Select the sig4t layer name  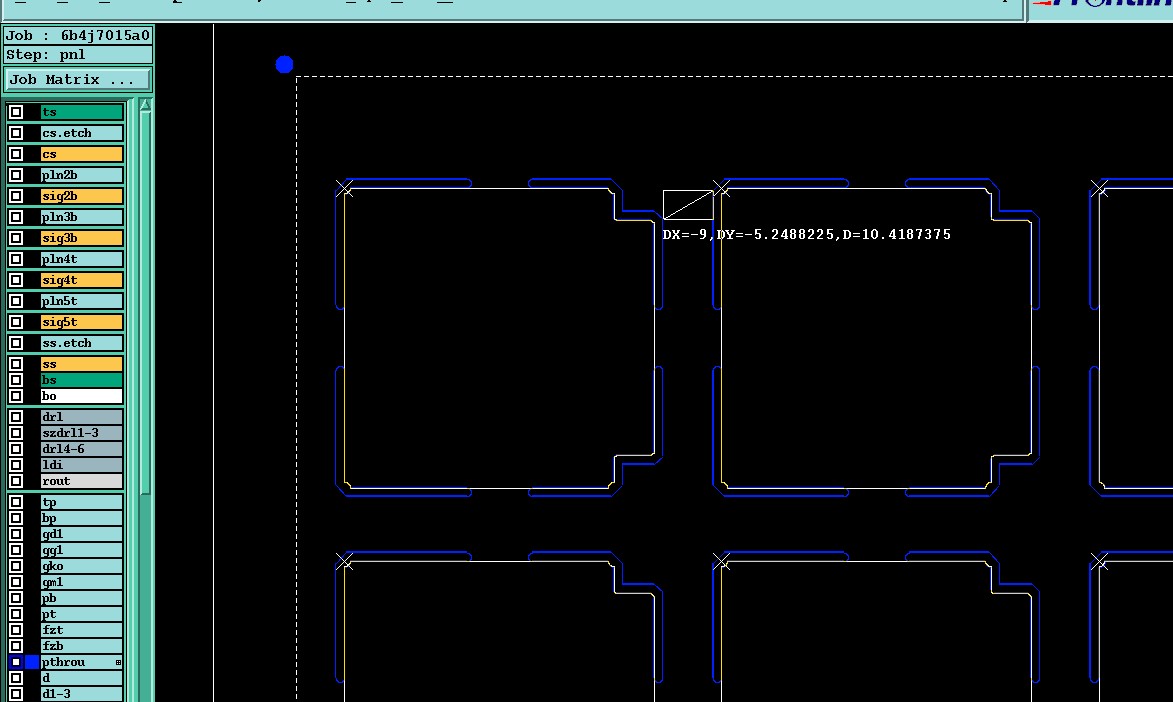point(82,280)
